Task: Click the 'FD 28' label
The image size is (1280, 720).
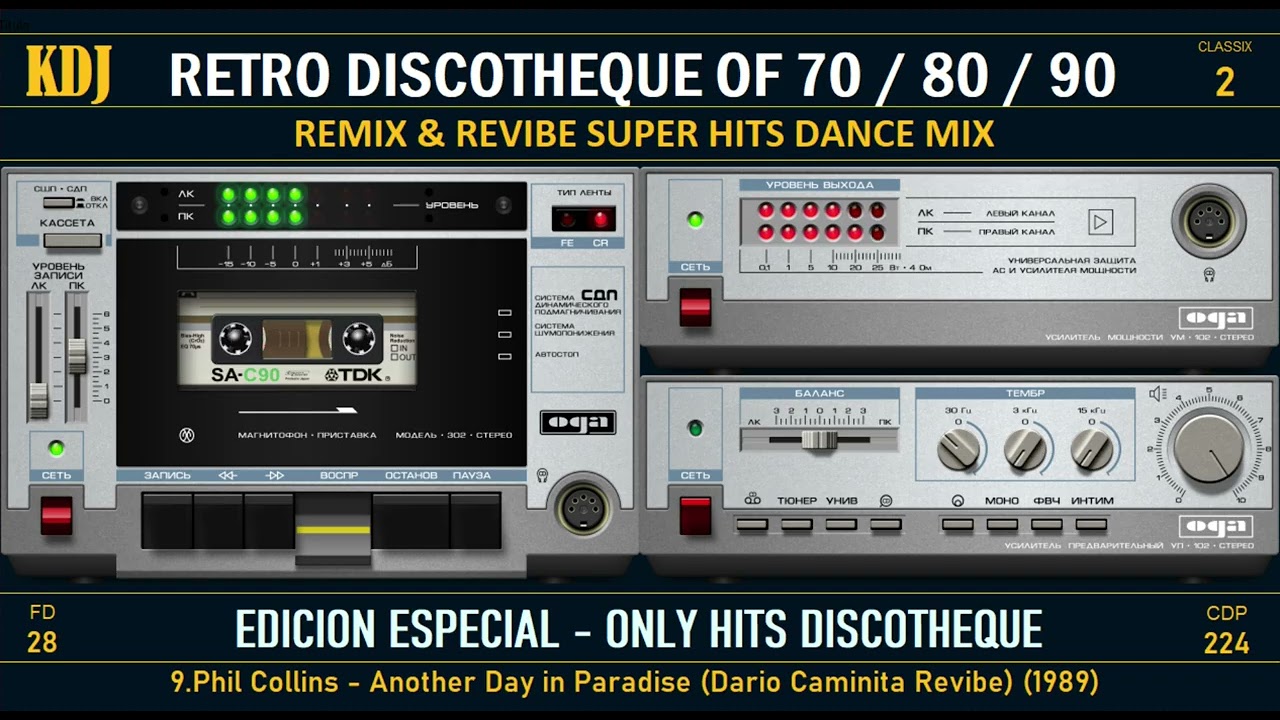Action: point(42,629)
